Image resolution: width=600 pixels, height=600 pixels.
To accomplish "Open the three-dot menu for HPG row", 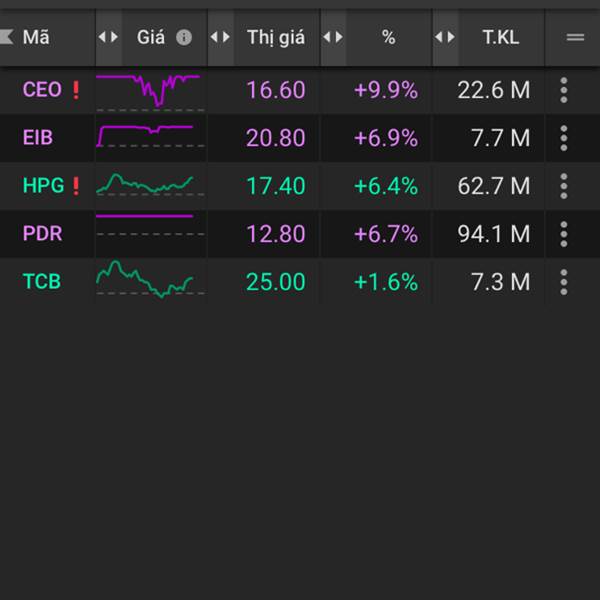I will (x=564, y=186).
